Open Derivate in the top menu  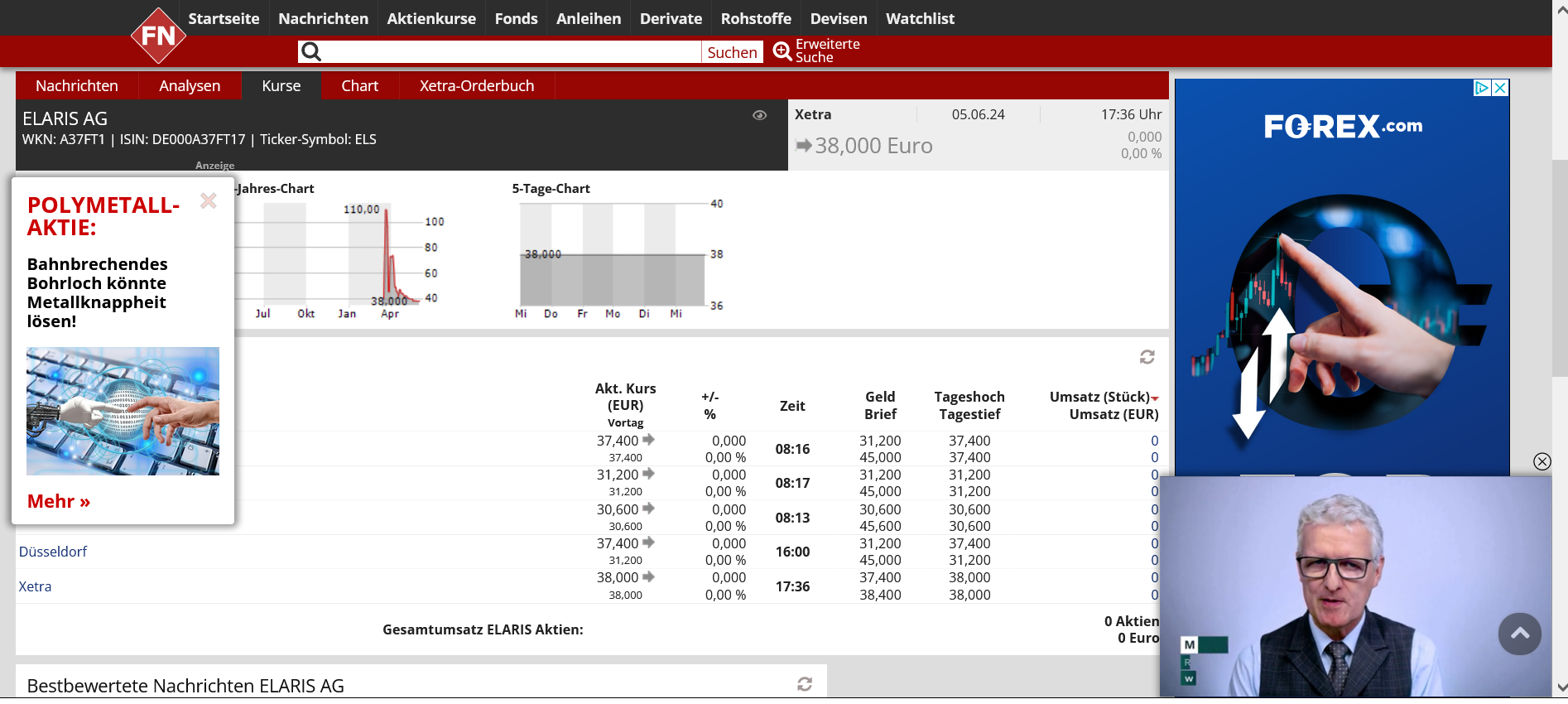point(671,18)
